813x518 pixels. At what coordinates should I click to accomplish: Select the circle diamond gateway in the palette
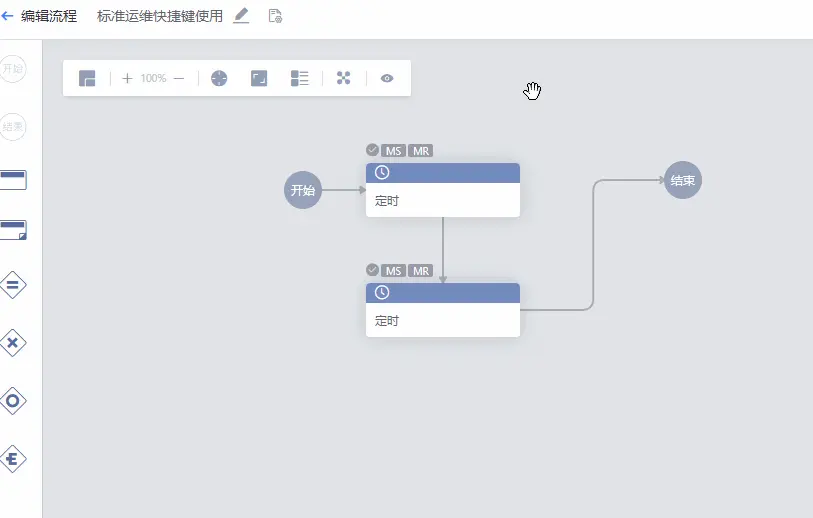pos(13,401)
